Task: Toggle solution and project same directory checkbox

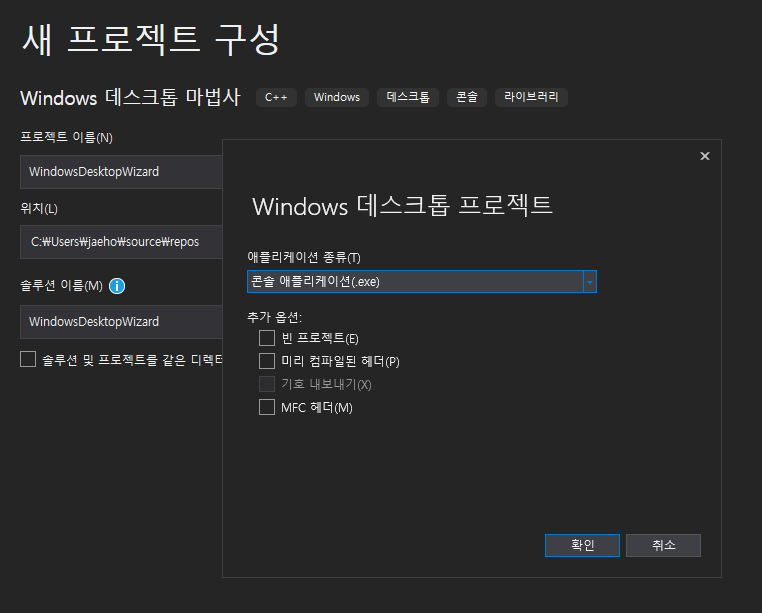Action: 28,359
